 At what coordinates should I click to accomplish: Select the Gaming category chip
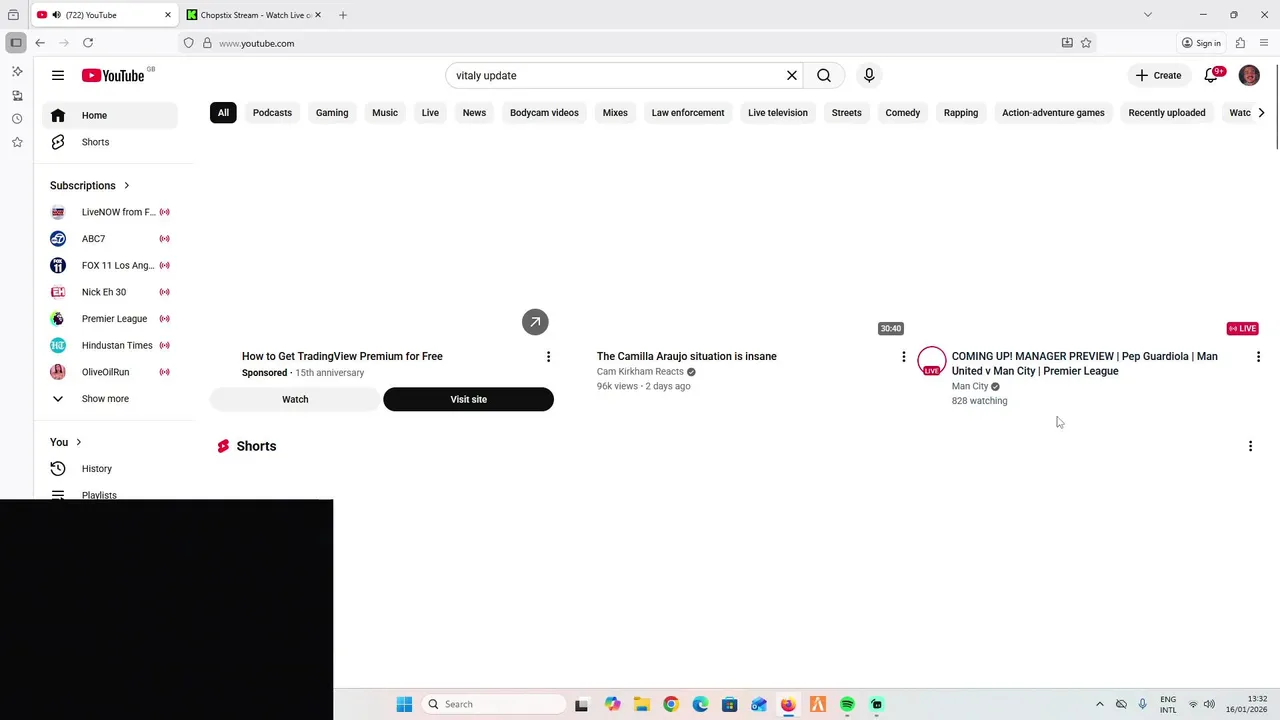[x=332, y=113]
